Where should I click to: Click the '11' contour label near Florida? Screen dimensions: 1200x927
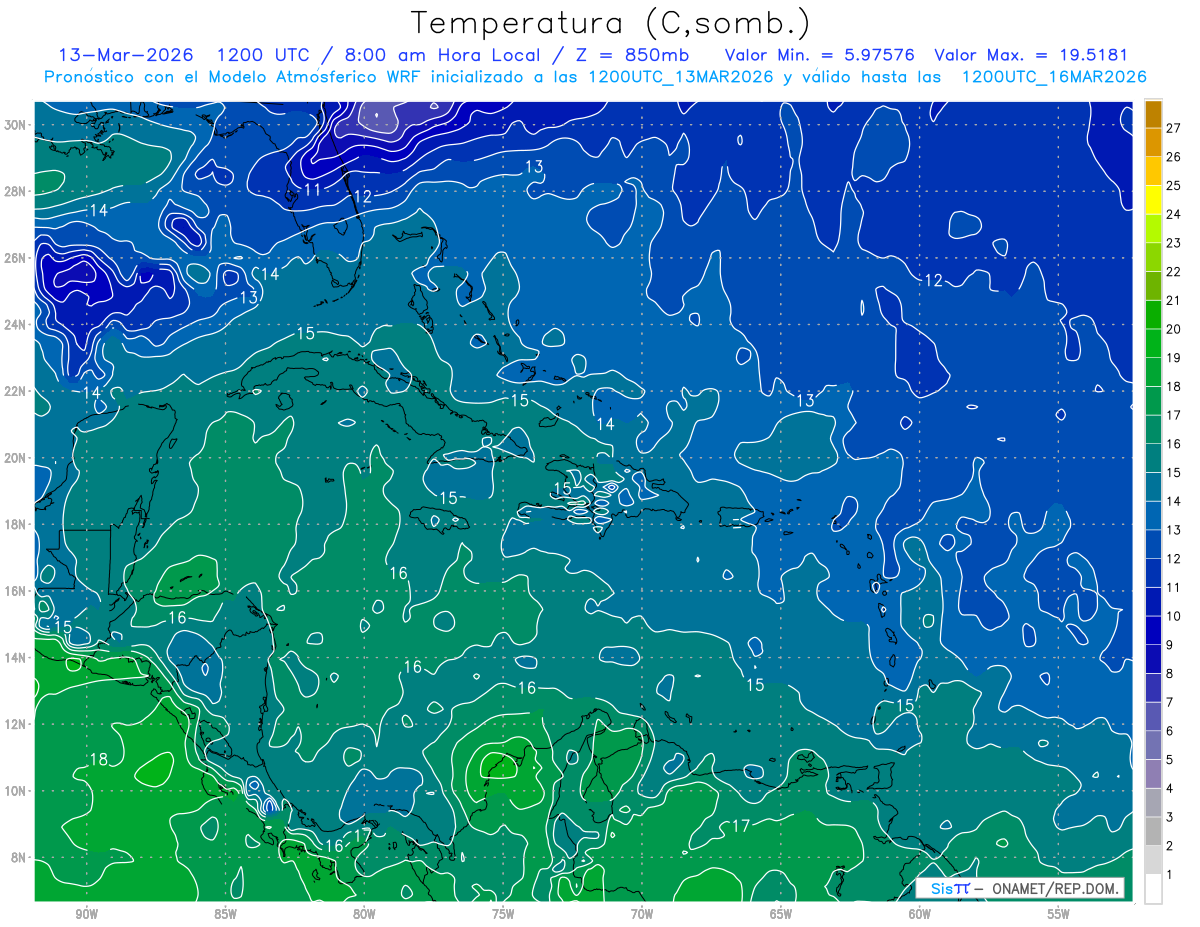(x=313, y=189)
